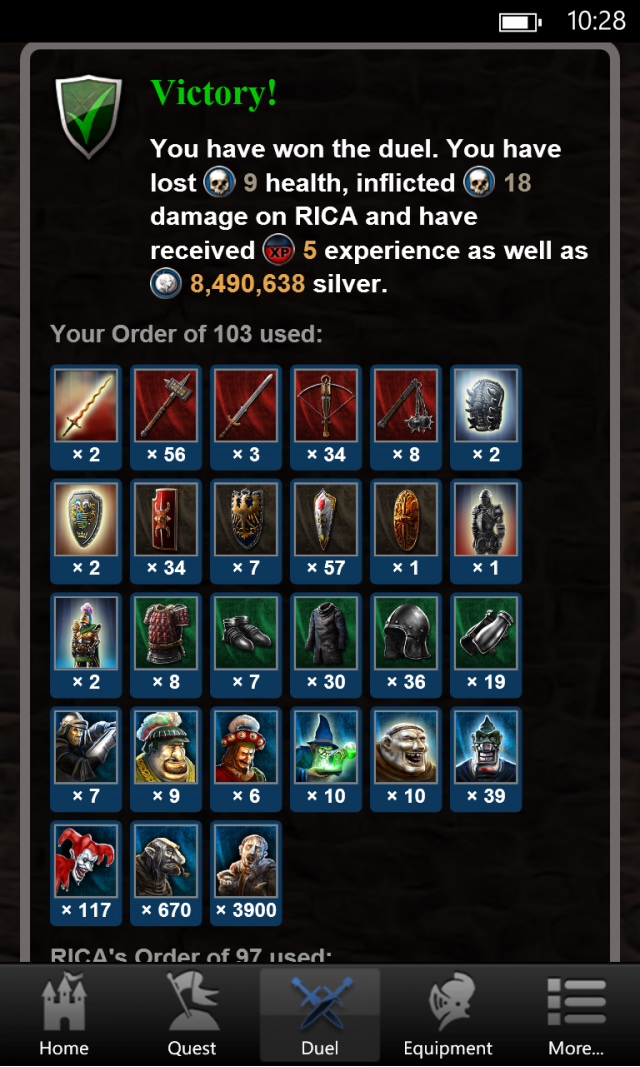The height and width of the screenshot is (1067, 640).
Task: Select the war hammer item ×56
Action: pyautogui.click(x=166, y=417)
